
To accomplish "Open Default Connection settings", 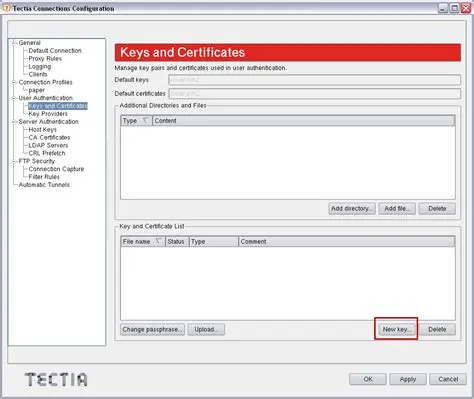I will (55, 51).
